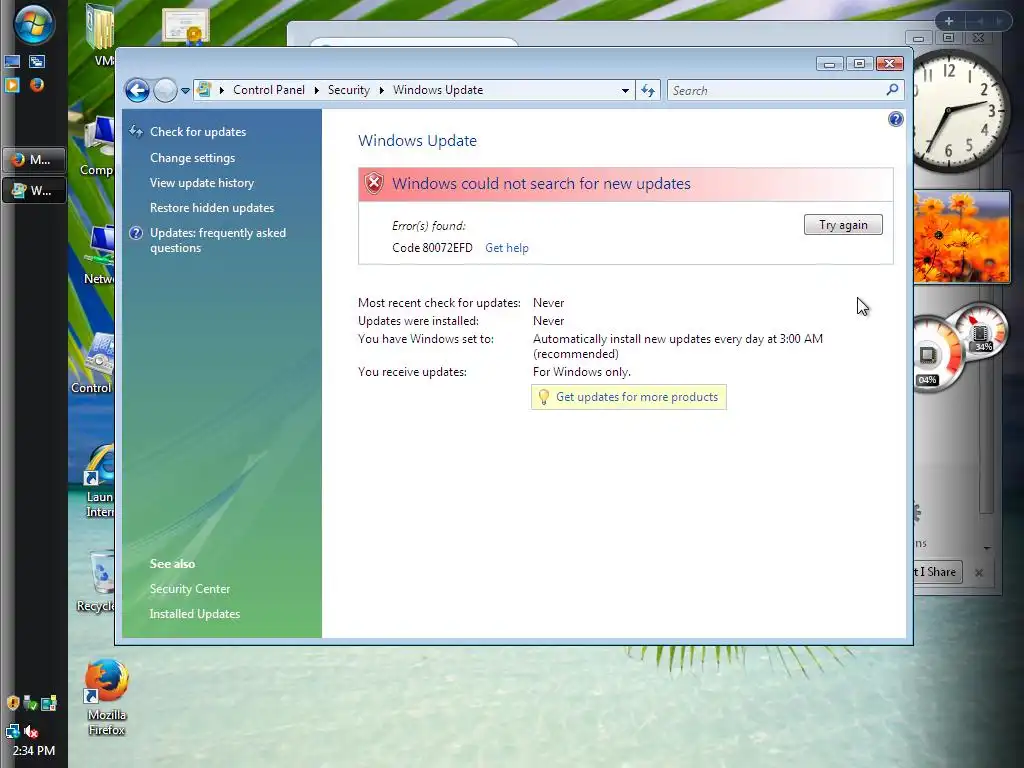
Task: Click the red error shield icon
Action: [374, 184]
